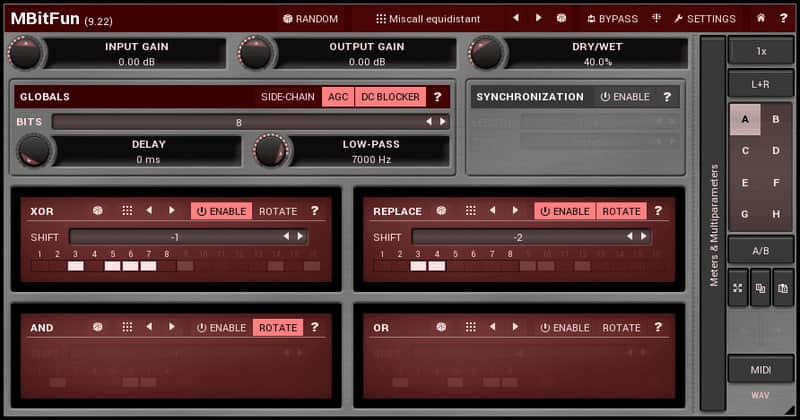Toggle bit 5 in the XOR bit row
The image size is (800, 420).
[112, 266]
